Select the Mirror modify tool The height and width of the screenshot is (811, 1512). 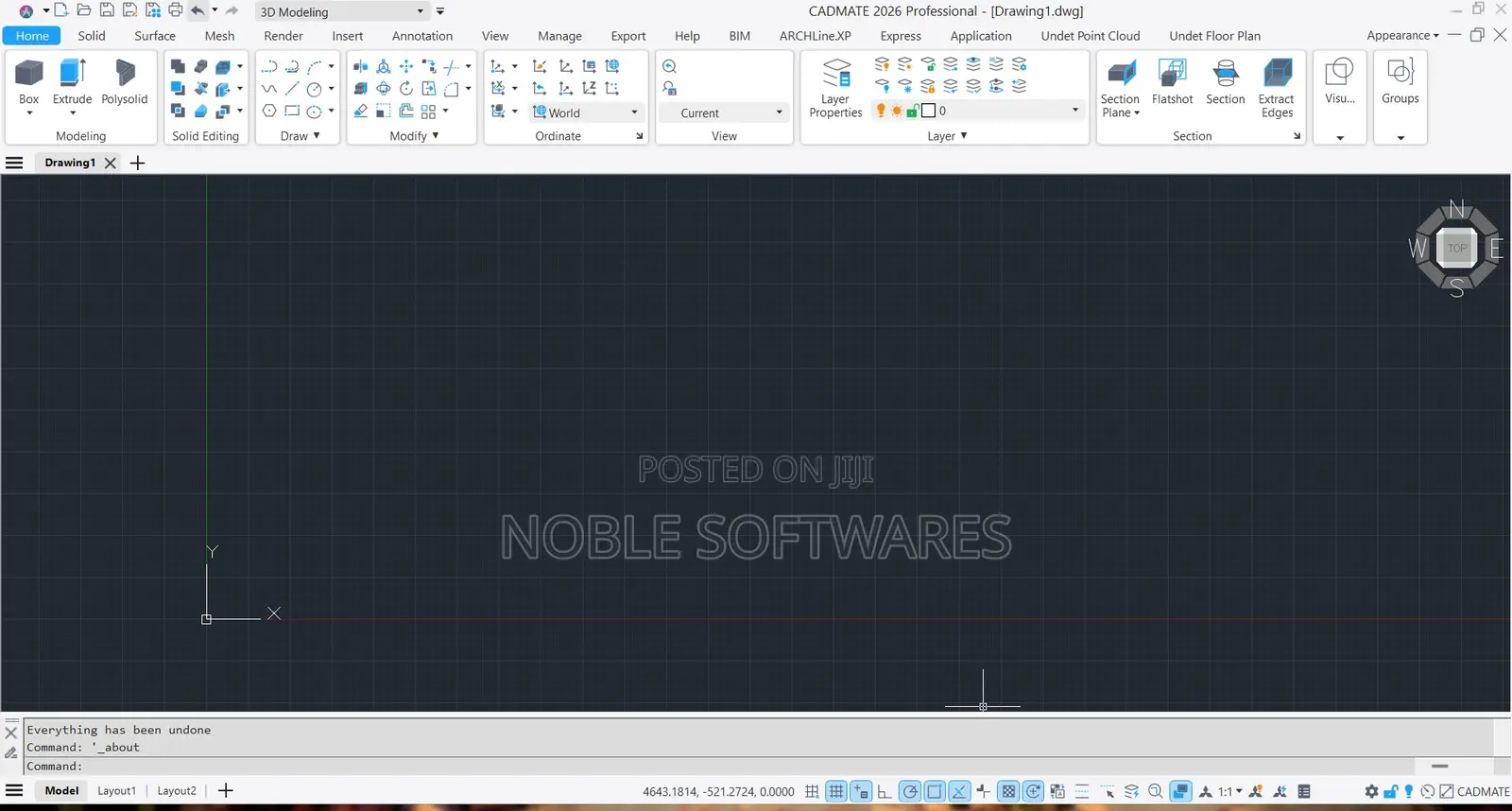click(x=361, y=66)
